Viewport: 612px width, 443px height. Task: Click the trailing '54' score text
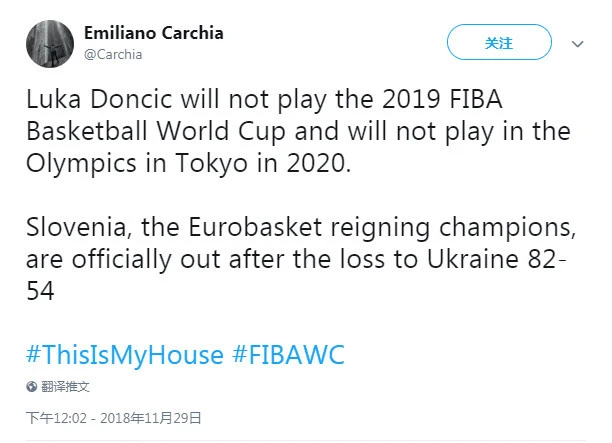coord(40,291)
